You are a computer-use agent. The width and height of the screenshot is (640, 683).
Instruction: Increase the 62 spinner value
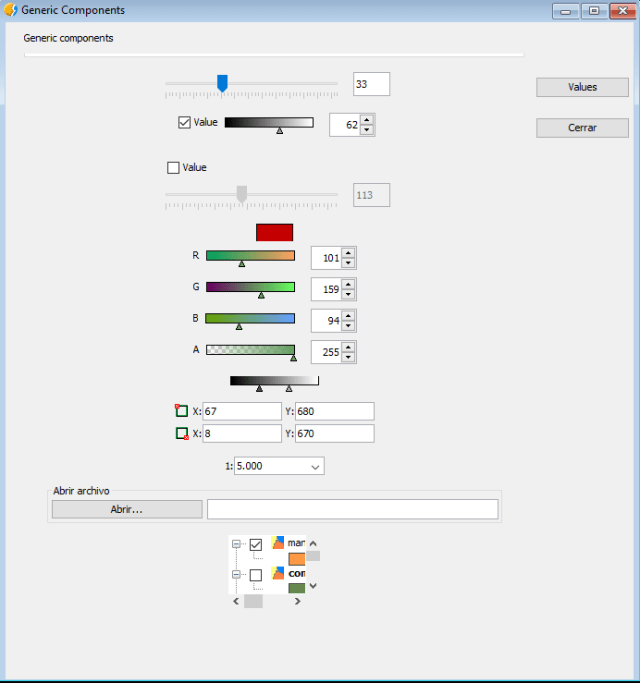367,120
